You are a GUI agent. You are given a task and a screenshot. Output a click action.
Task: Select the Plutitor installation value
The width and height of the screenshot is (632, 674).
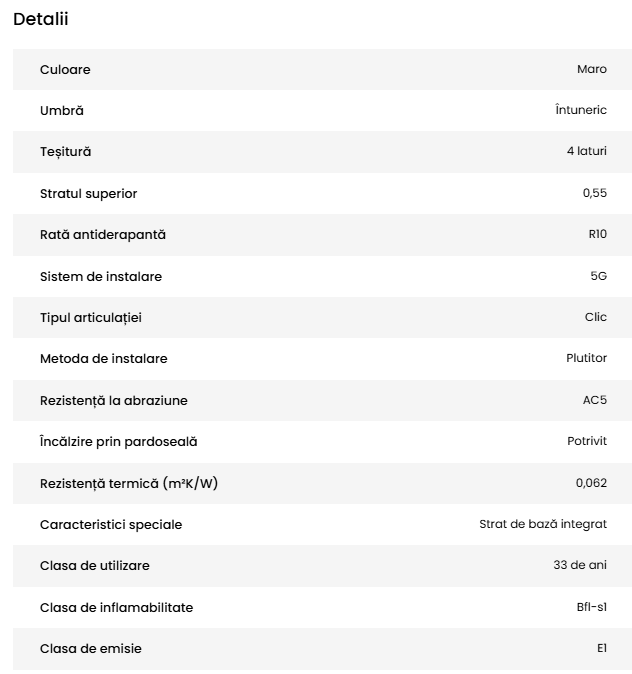click(586, 359)
